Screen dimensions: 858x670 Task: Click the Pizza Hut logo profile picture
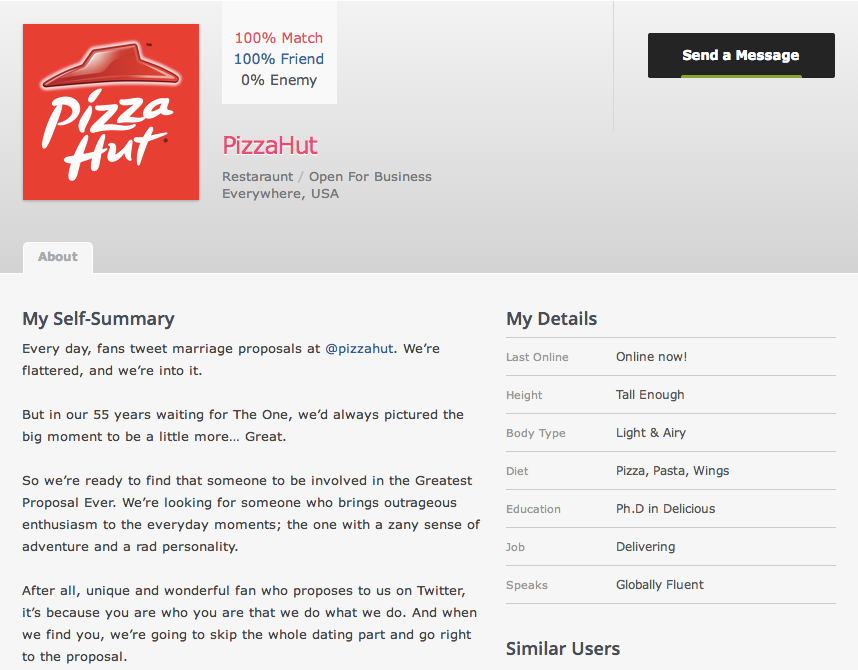[x=111, y=112]
